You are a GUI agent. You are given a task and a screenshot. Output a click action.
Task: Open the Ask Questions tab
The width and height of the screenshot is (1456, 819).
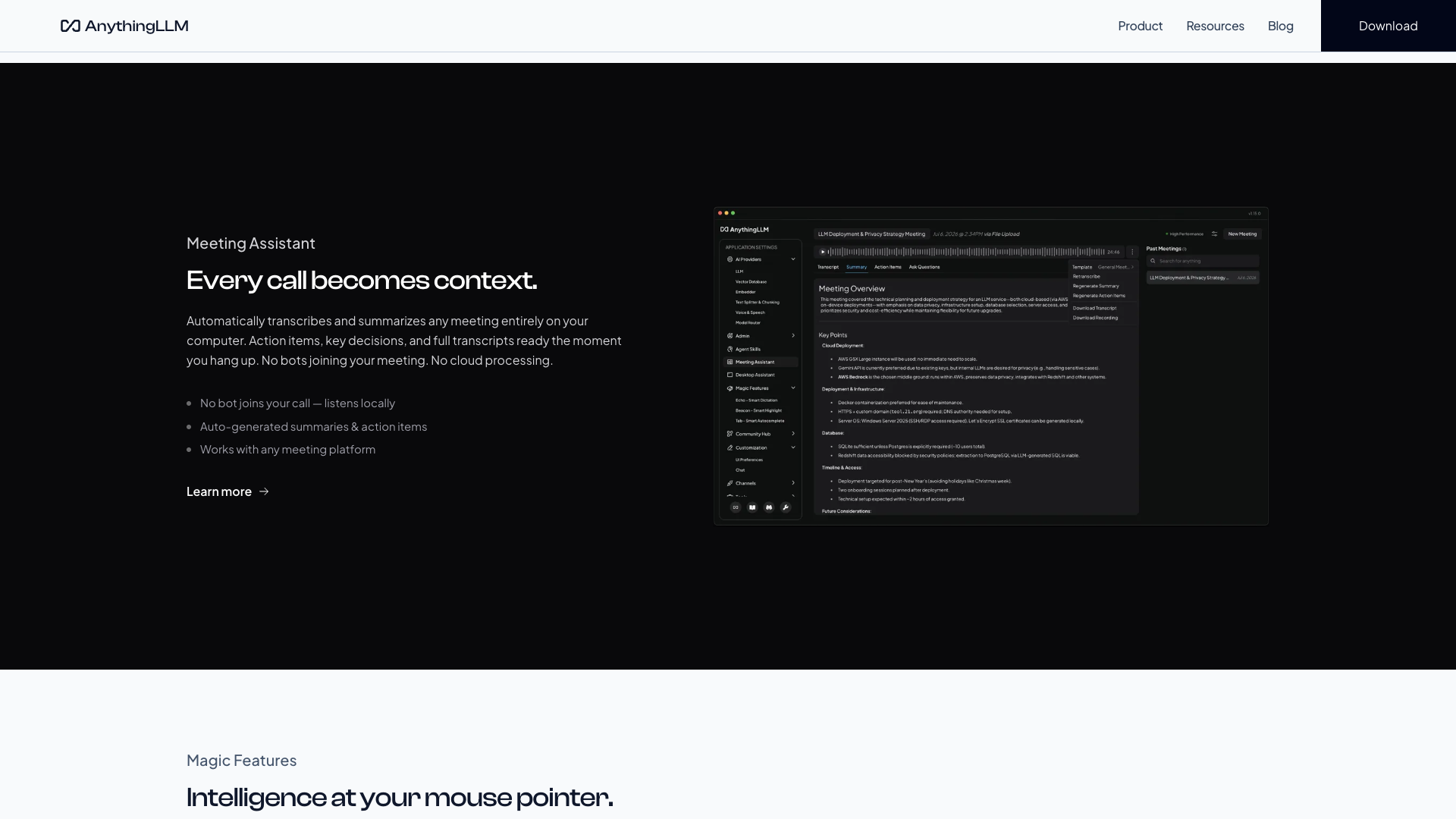(924, 267)
